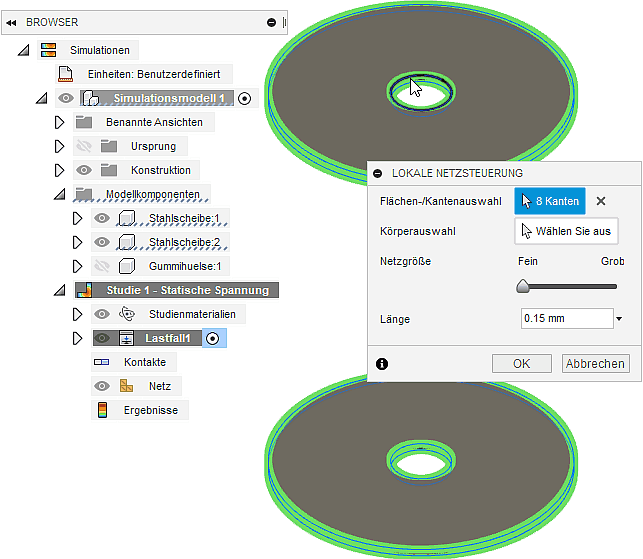Viewport: 643px width, 559px height.
Task: Open the Länge unit dropdown arrow
Action: 619,319
